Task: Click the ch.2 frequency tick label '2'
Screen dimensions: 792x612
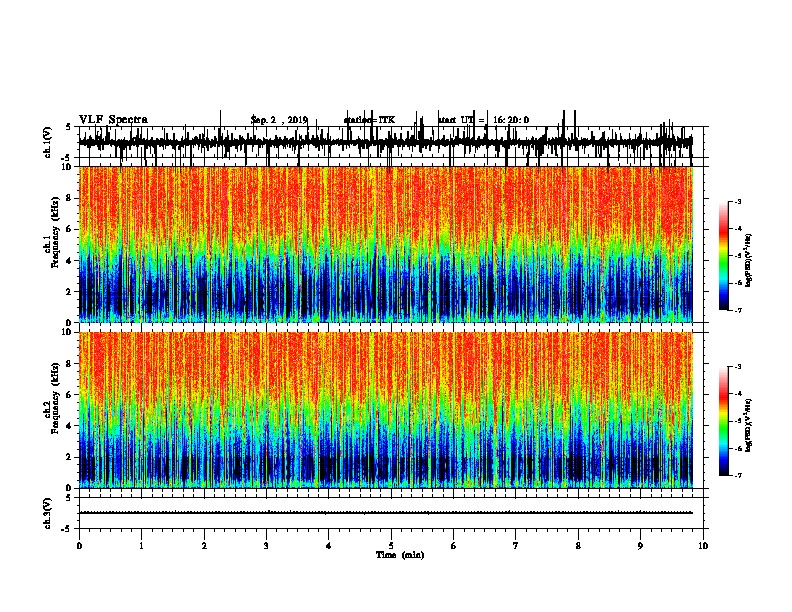Action: coord(69,457)
